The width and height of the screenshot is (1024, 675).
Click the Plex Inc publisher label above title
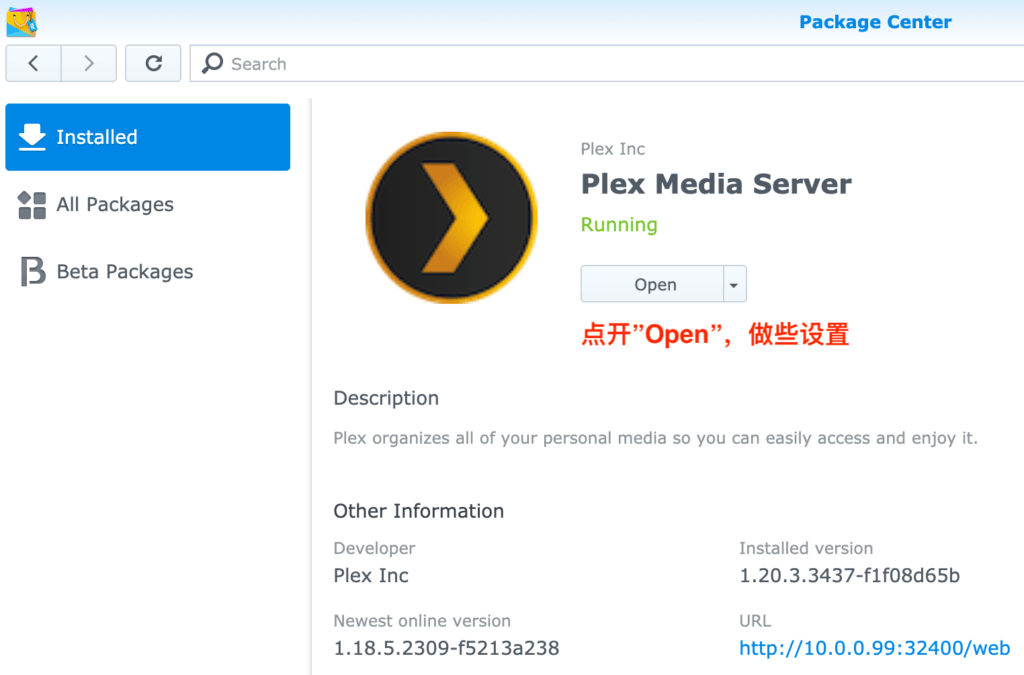click(613, 149)
